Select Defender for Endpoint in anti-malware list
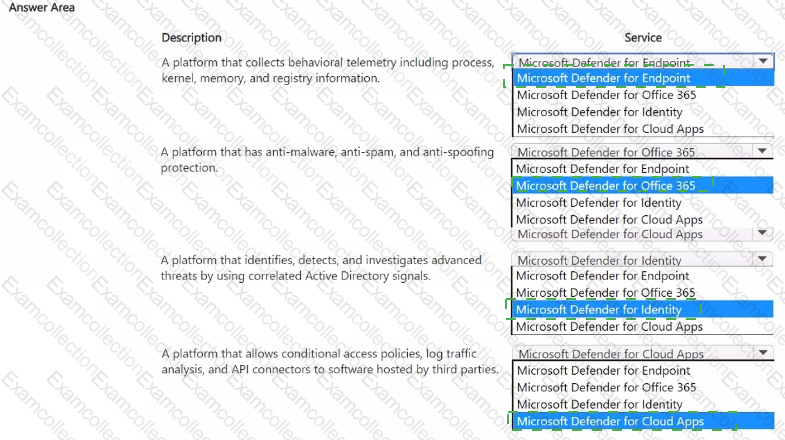This screenshot has height=440, width=785. [603, 169]
